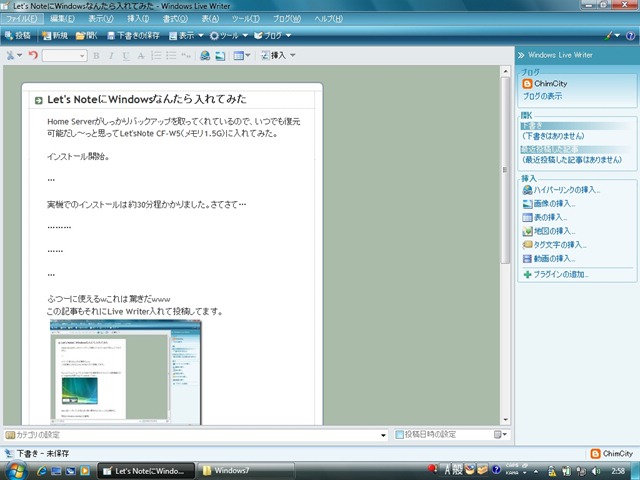Open a post with the 開く button
This screenshot has height=480, width=640.
[x=87, y=36]
